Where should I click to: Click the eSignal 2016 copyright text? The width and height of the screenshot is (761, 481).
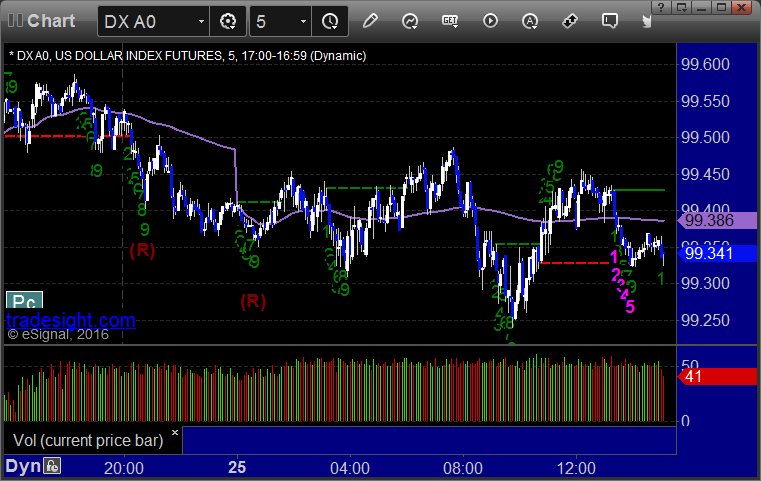click(58, 334)
